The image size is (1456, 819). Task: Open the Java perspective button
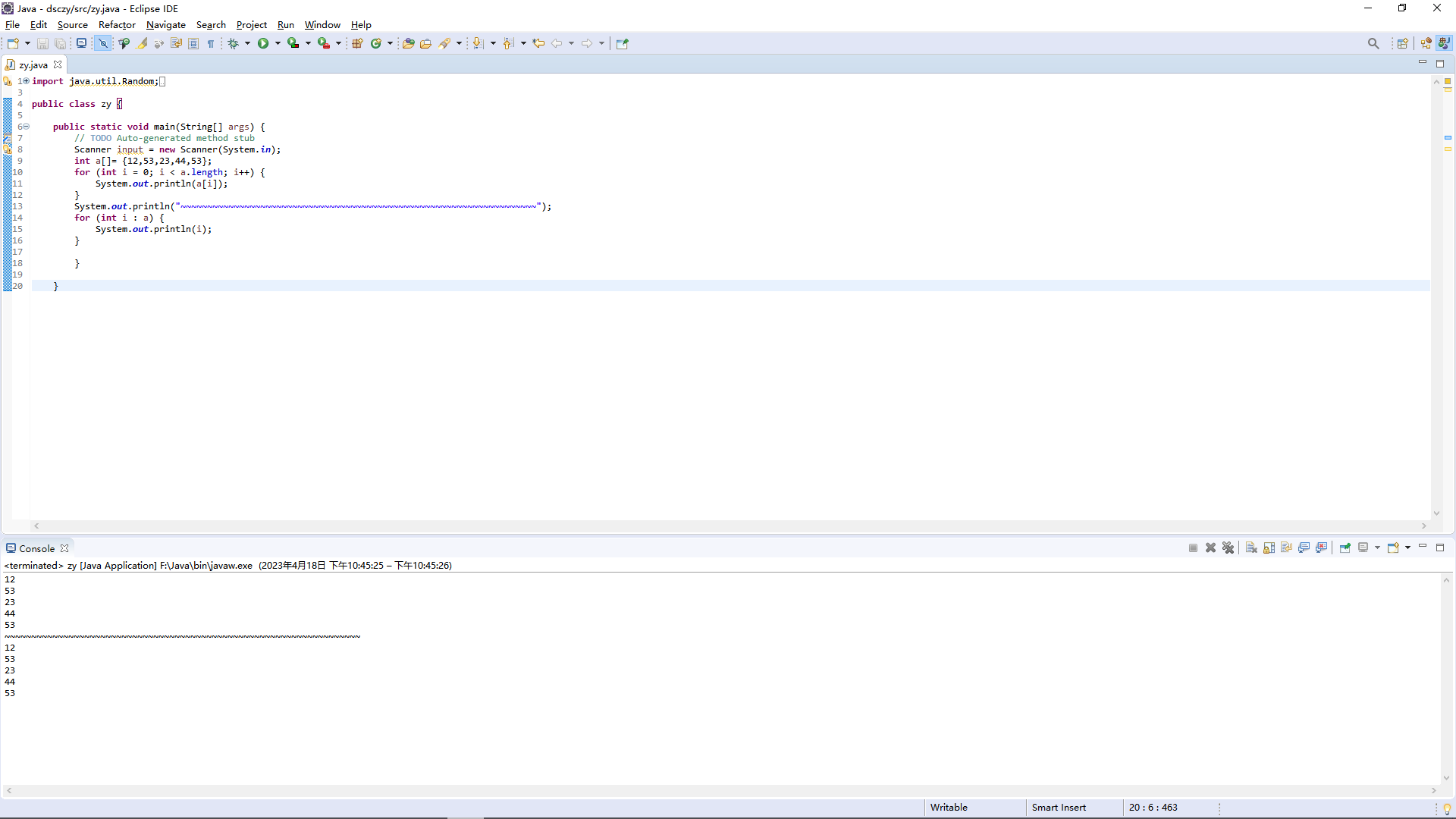(x=1445, y=43)
